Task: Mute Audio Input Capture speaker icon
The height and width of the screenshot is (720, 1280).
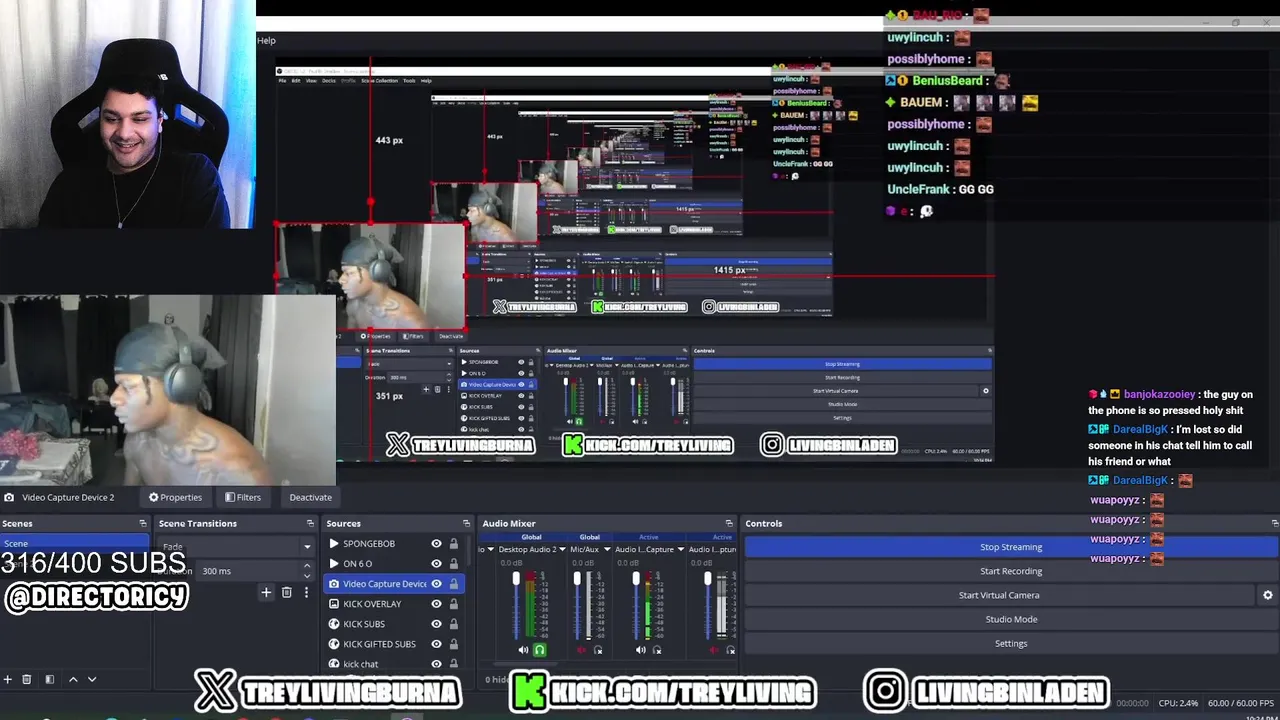Action: tap(640, 650)
